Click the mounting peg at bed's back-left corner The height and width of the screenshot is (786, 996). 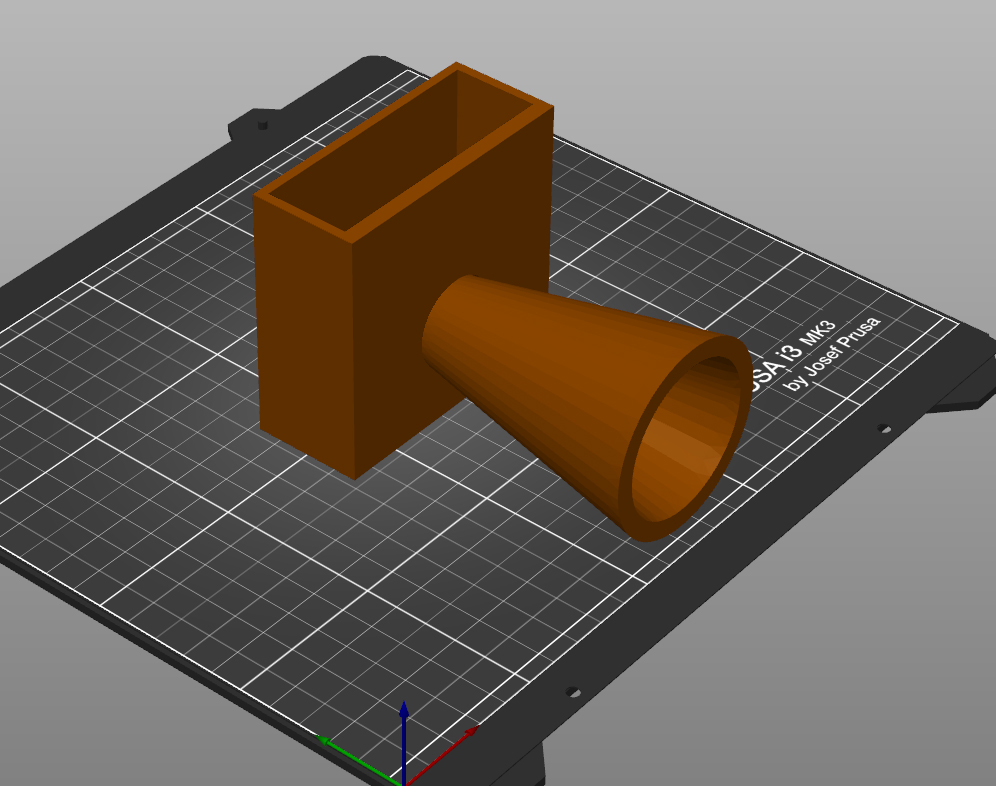click(262, 125)
